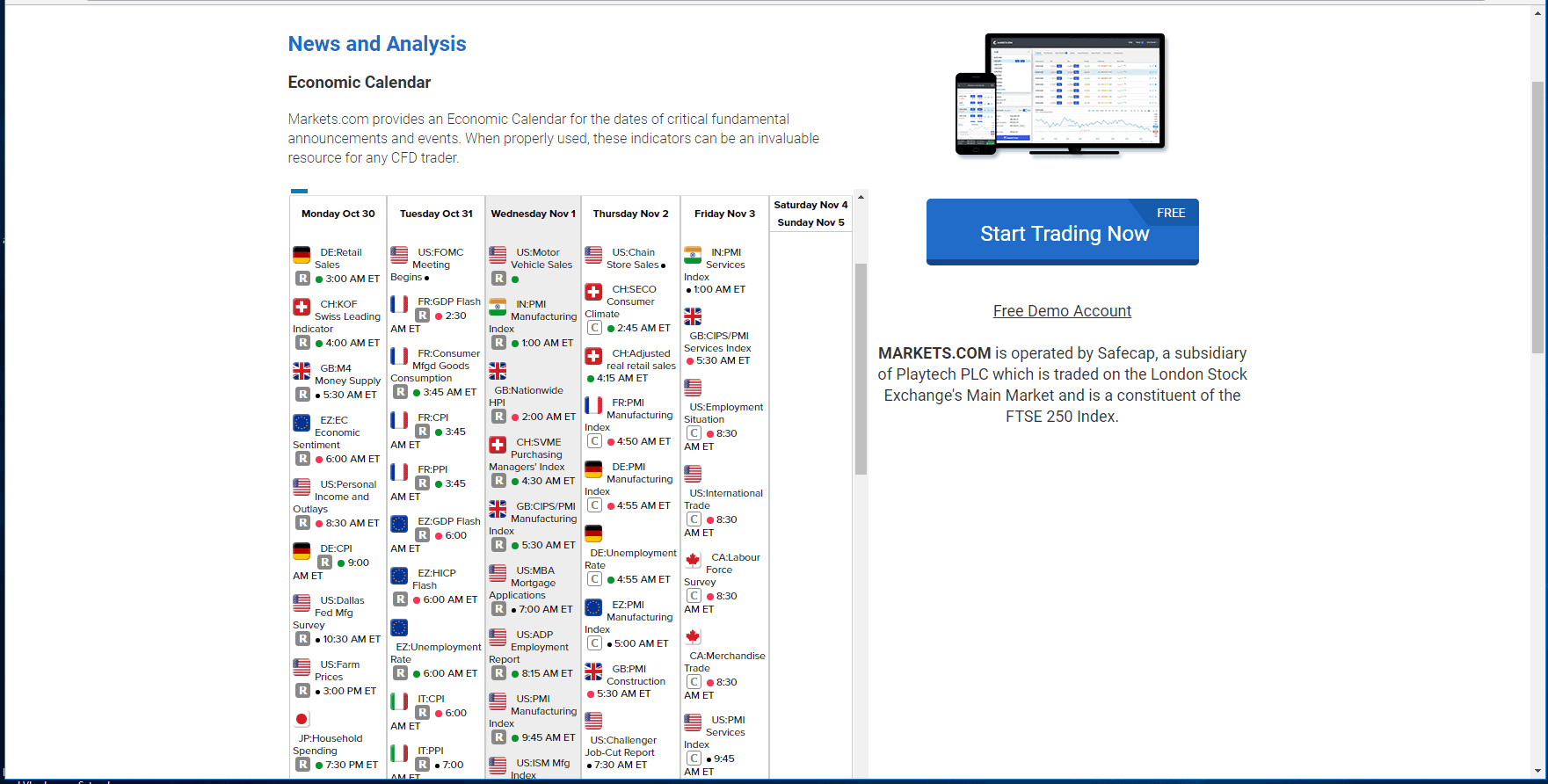Click the US flag beside US:FOMC Meeting
The width and height of the screenshot is (1548, 784).
pyautogui.click(x=399, y=255)
